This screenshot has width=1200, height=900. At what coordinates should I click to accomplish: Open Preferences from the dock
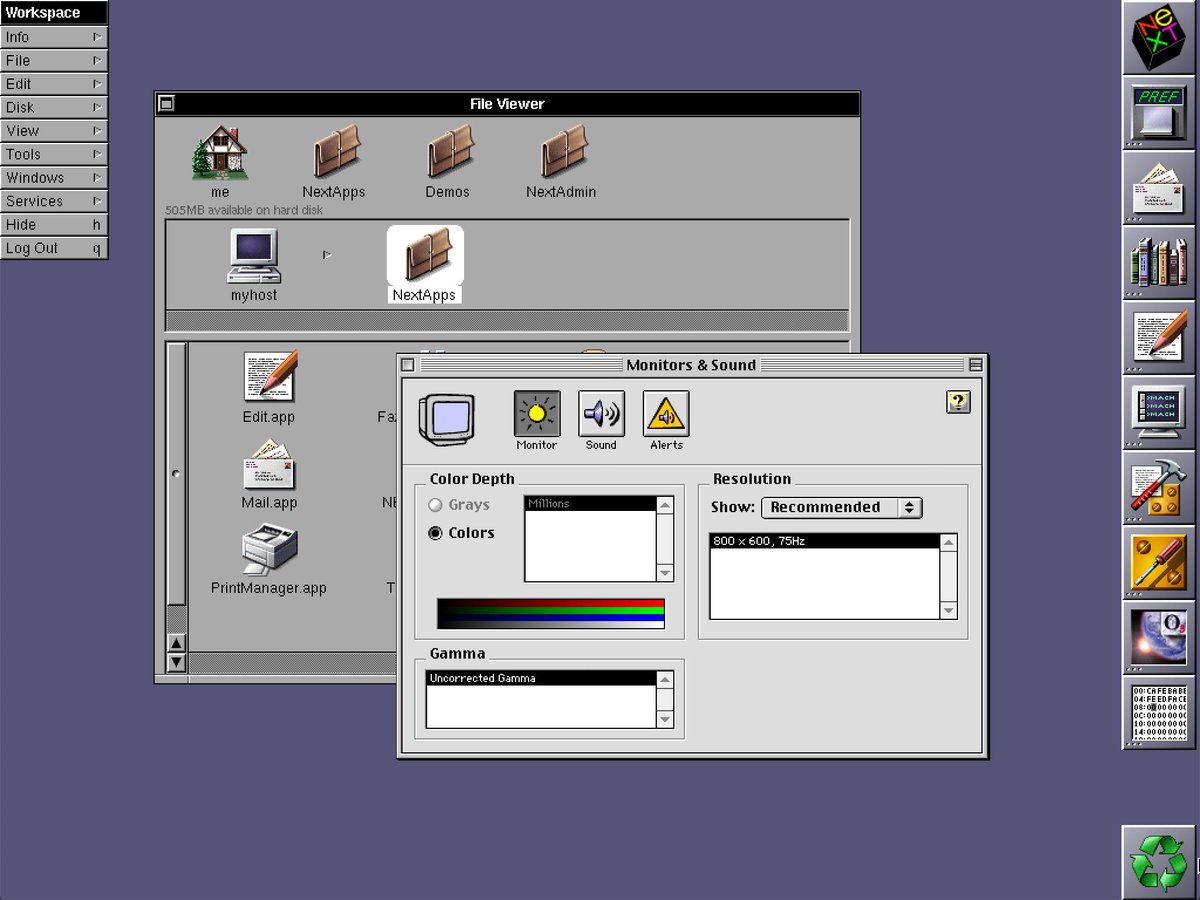point(1158,112)
